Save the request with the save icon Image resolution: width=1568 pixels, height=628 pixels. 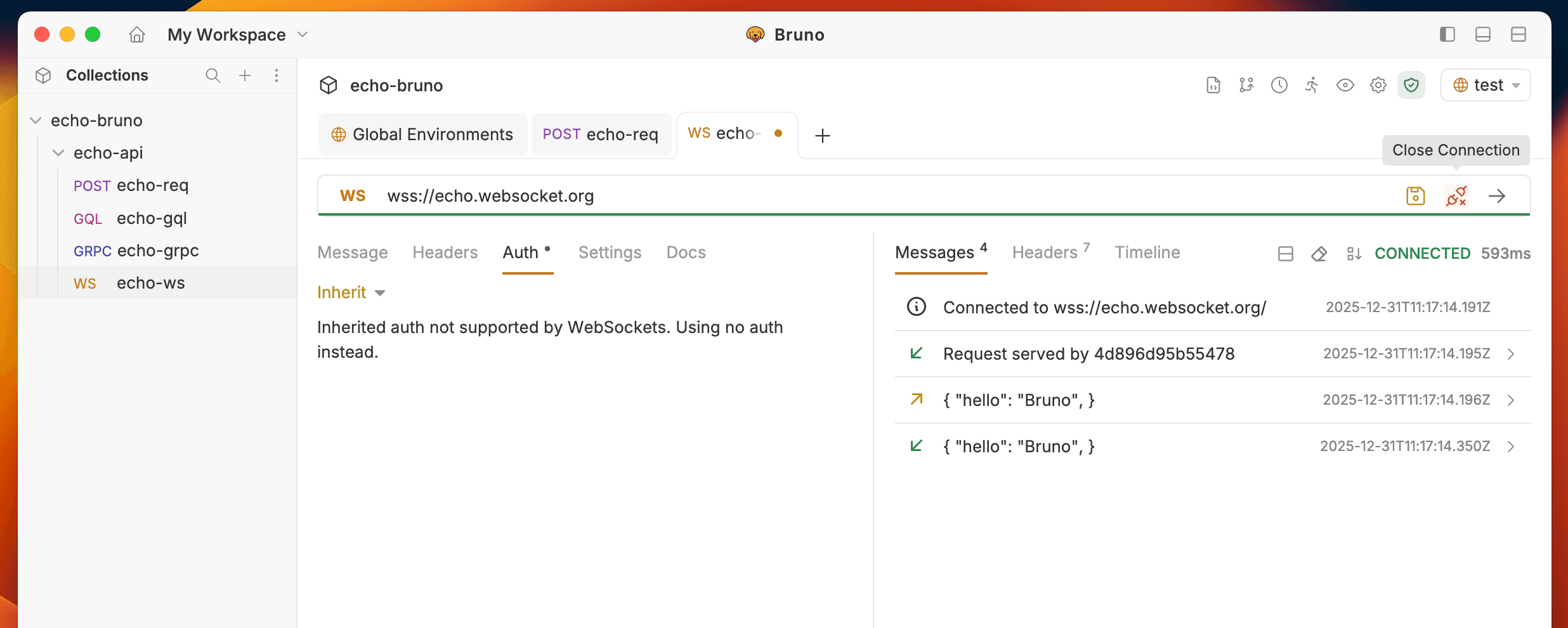pyautogui.click(x=1415, y=196)
